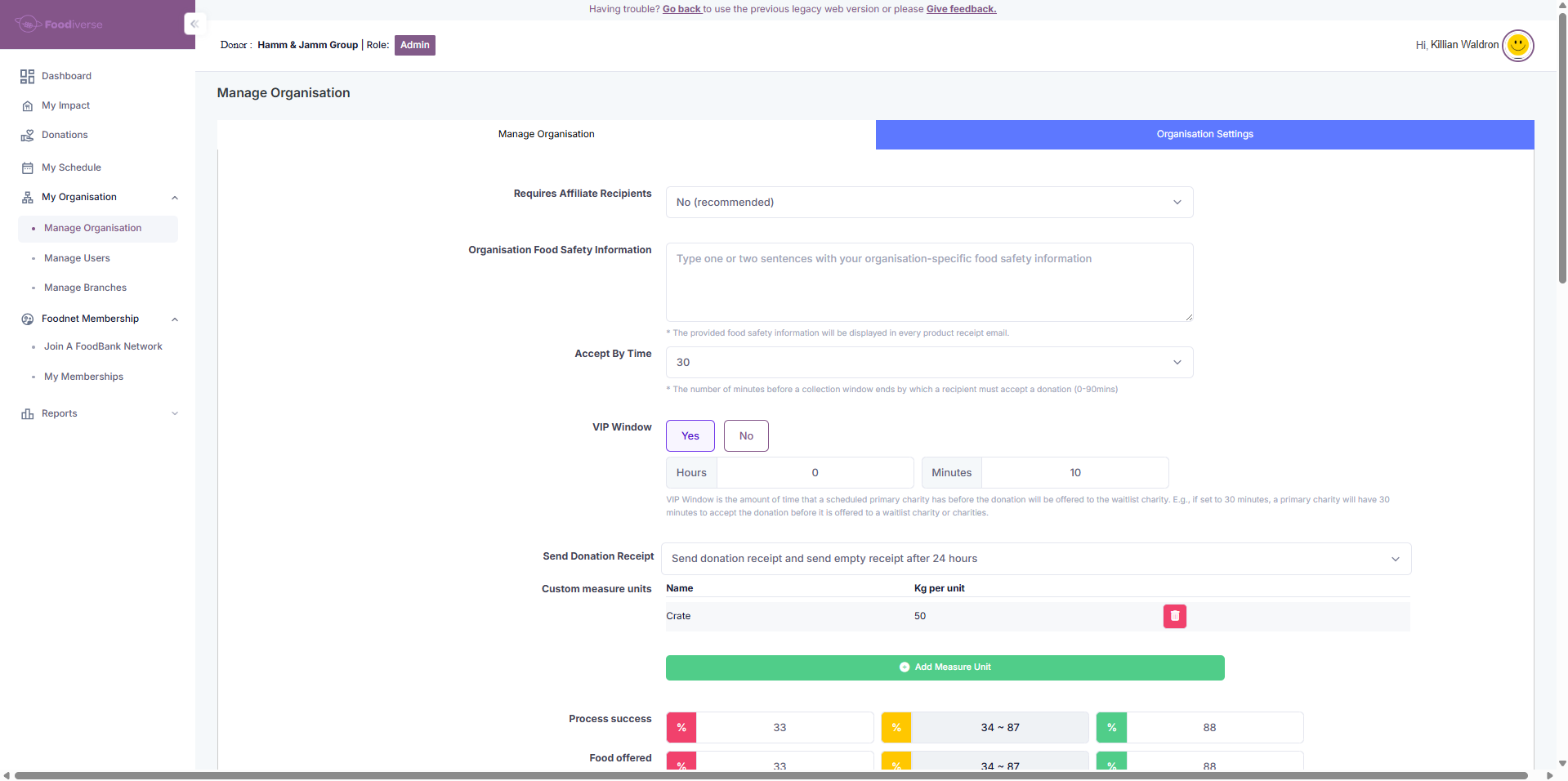Set VIP Window to Yes
This screenshot has width=1568, height=781.
(x=690, y=436)
